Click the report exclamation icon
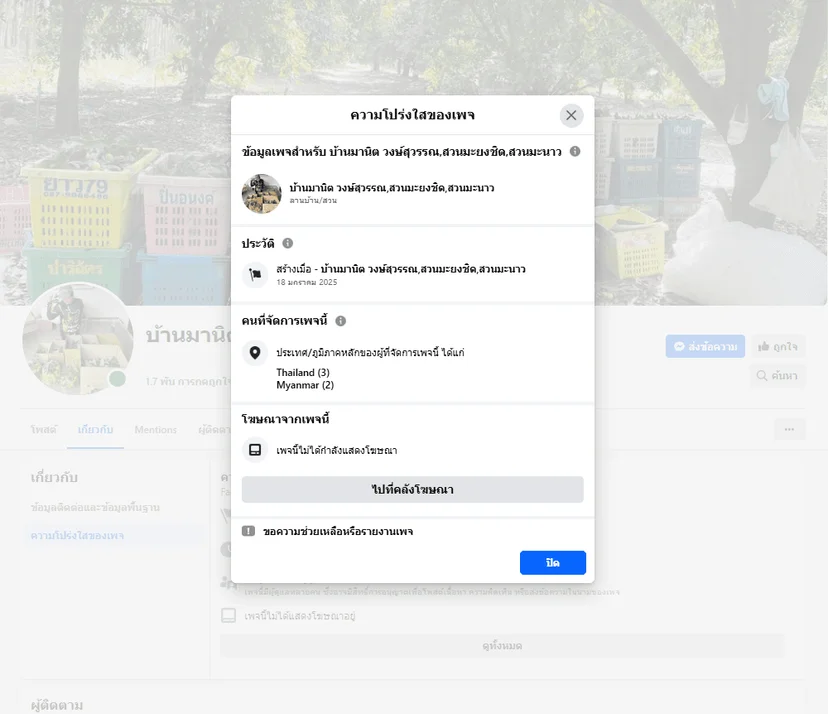 pyautogui.click(x=248, y=531)
